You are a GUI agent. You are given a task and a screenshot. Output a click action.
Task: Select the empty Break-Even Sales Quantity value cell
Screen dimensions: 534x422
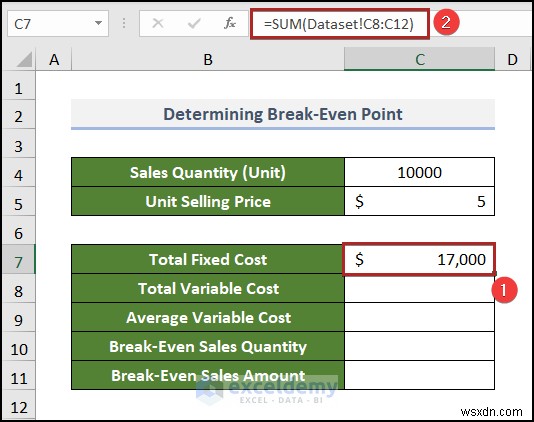[x=420, y=346]
